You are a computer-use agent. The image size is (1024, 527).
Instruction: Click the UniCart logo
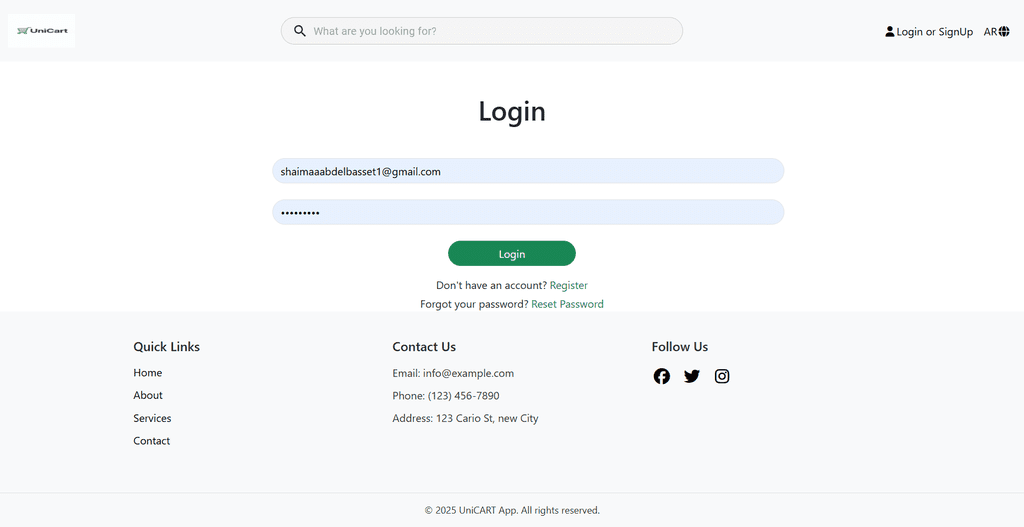[x=42, y=31]
